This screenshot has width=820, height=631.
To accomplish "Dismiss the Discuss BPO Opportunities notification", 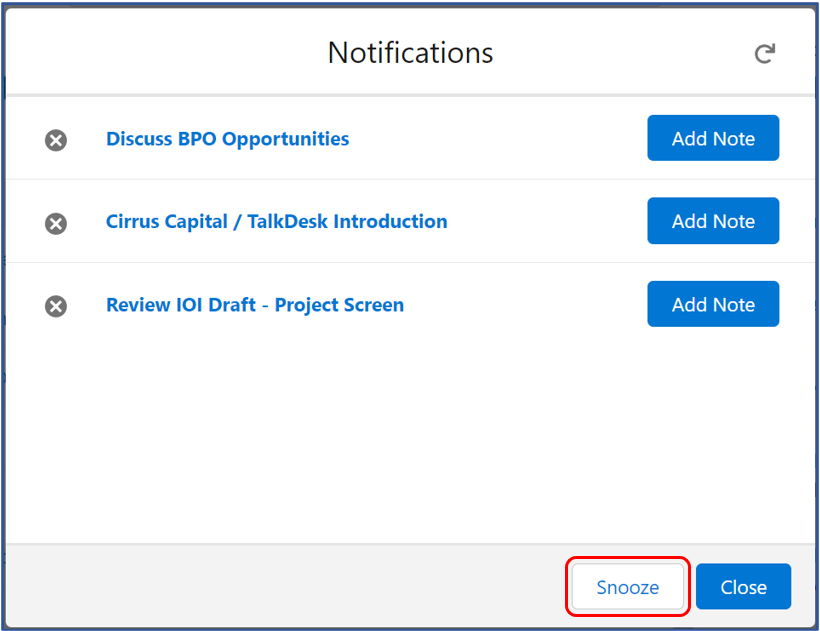I will pyautogui.click(x=56, y=140).
